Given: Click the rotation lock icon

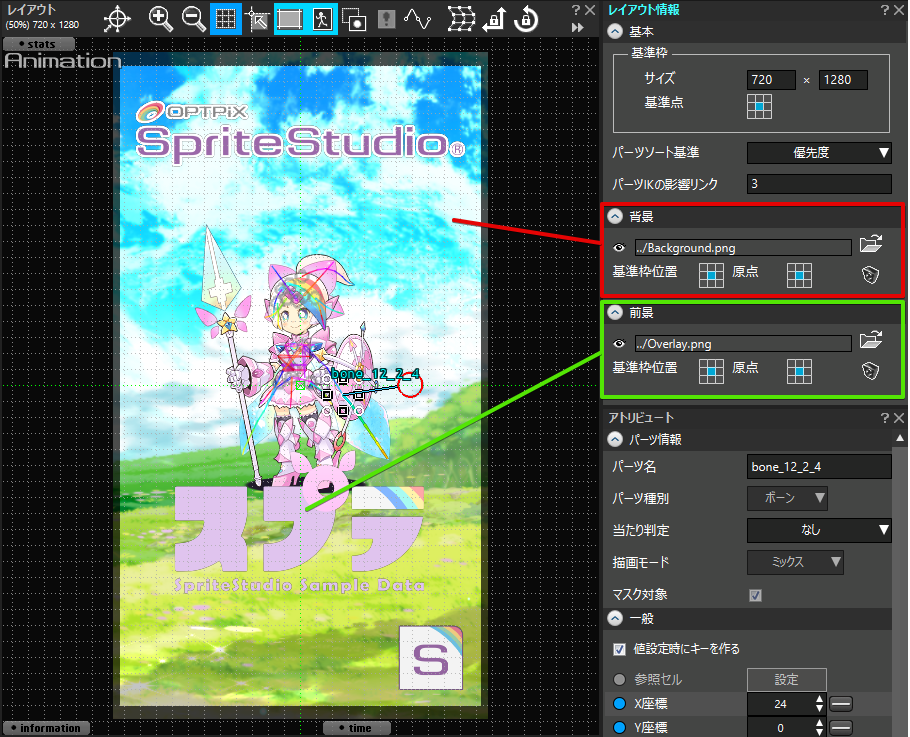Looking at the screenshot, I should pos(526,19).
